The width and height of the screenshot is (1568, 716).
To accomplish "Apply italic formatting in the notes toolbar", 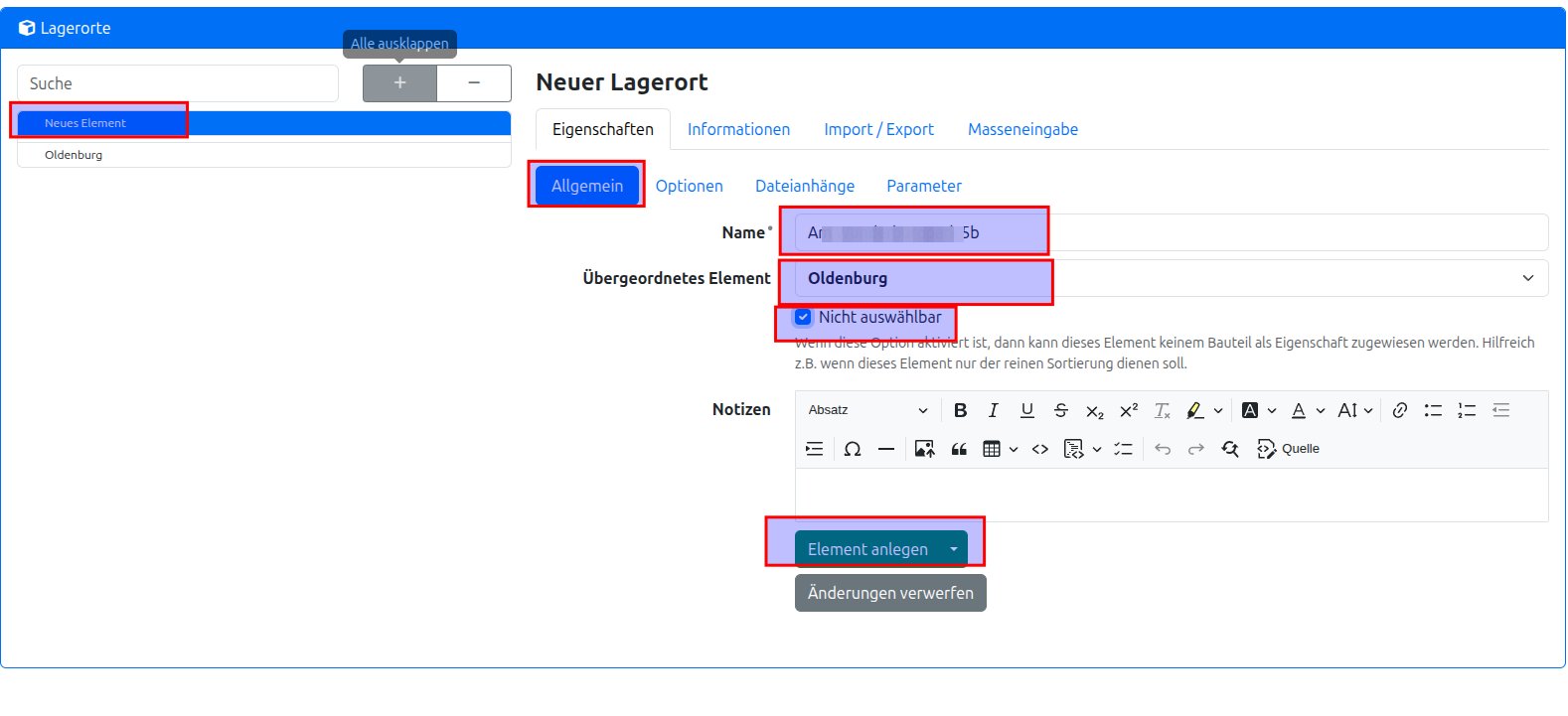I will [x=993, y=410].
